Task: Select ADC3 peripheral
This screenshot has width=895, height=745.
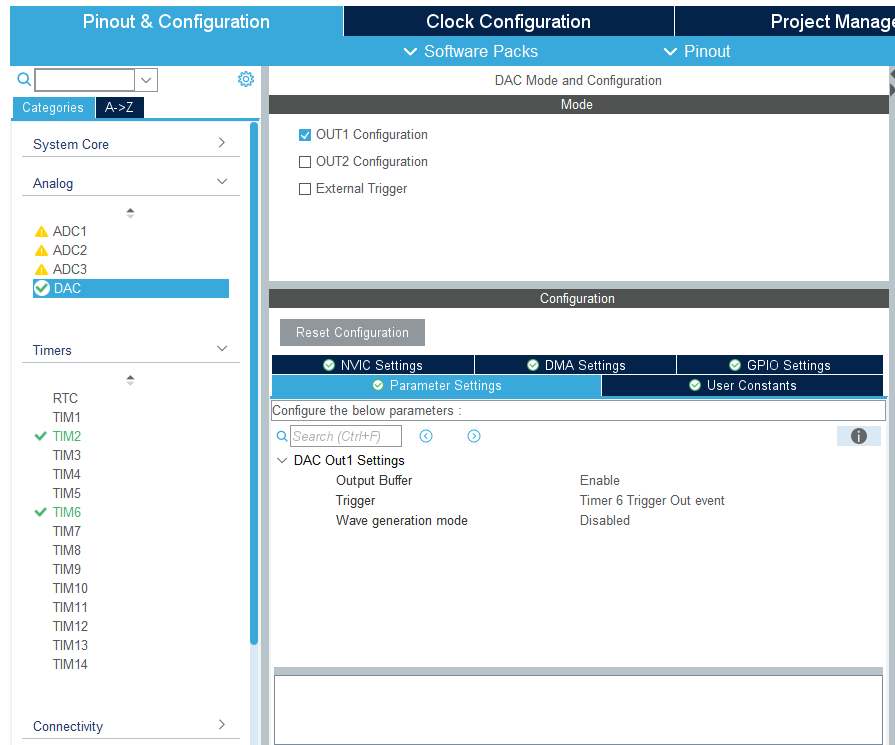Action: (x=70, y=269)
